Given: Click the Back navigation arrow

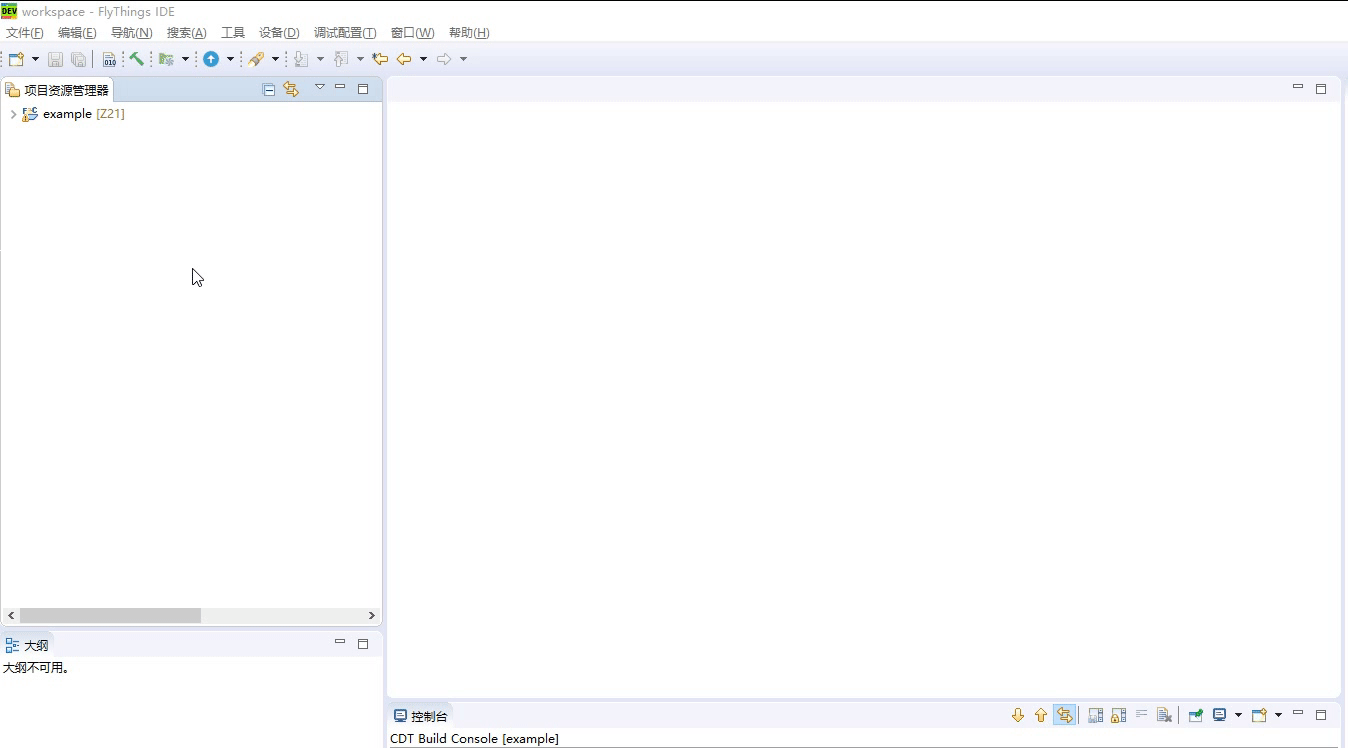Looking at the screenshot, I should [404, 59].
